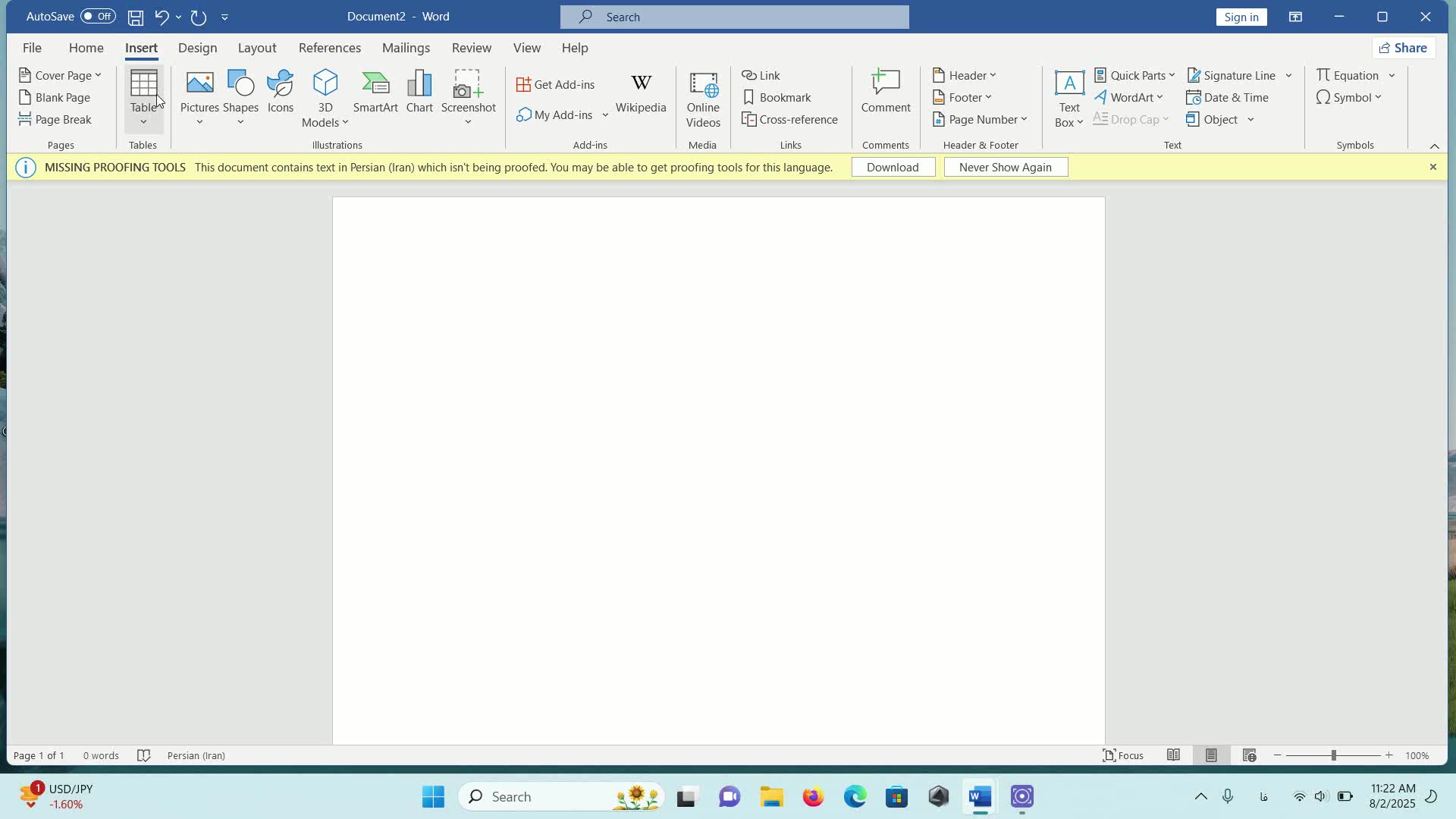Insert a 3D Models object
The height and width of the screenshot is (819, 1456).
[325, 99]
